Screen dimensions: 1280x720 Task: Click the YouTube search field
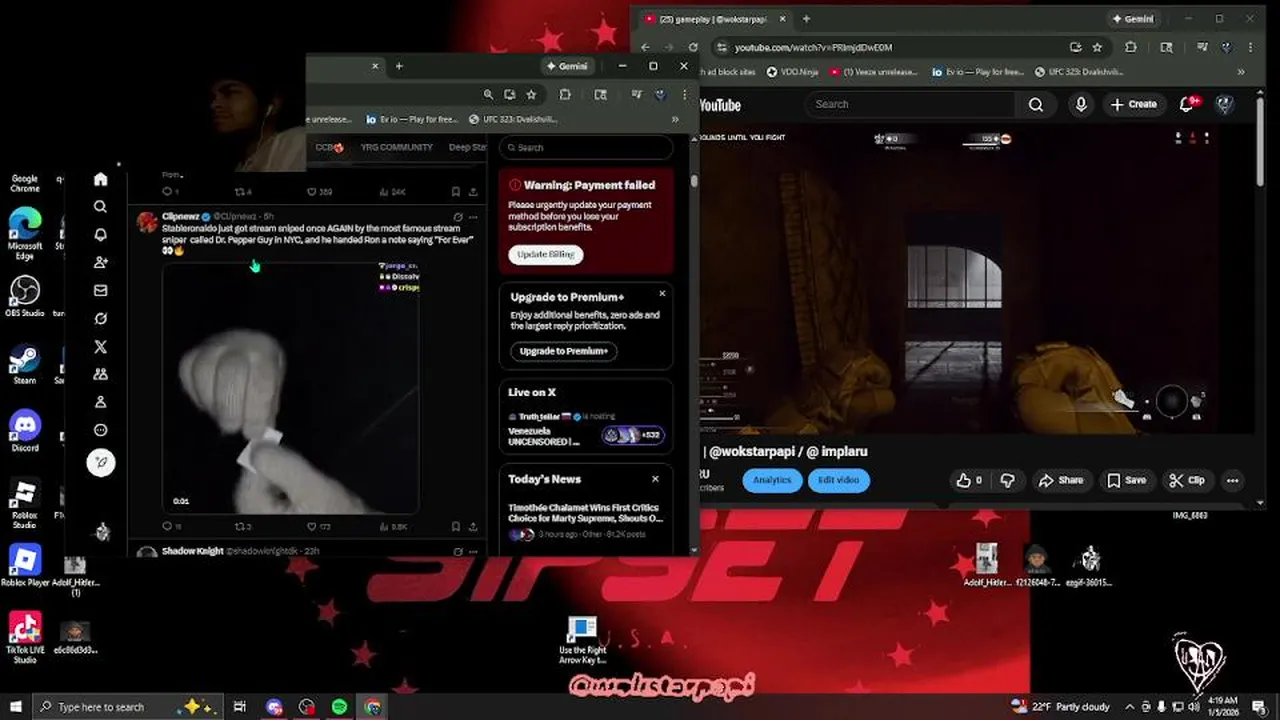910,104
